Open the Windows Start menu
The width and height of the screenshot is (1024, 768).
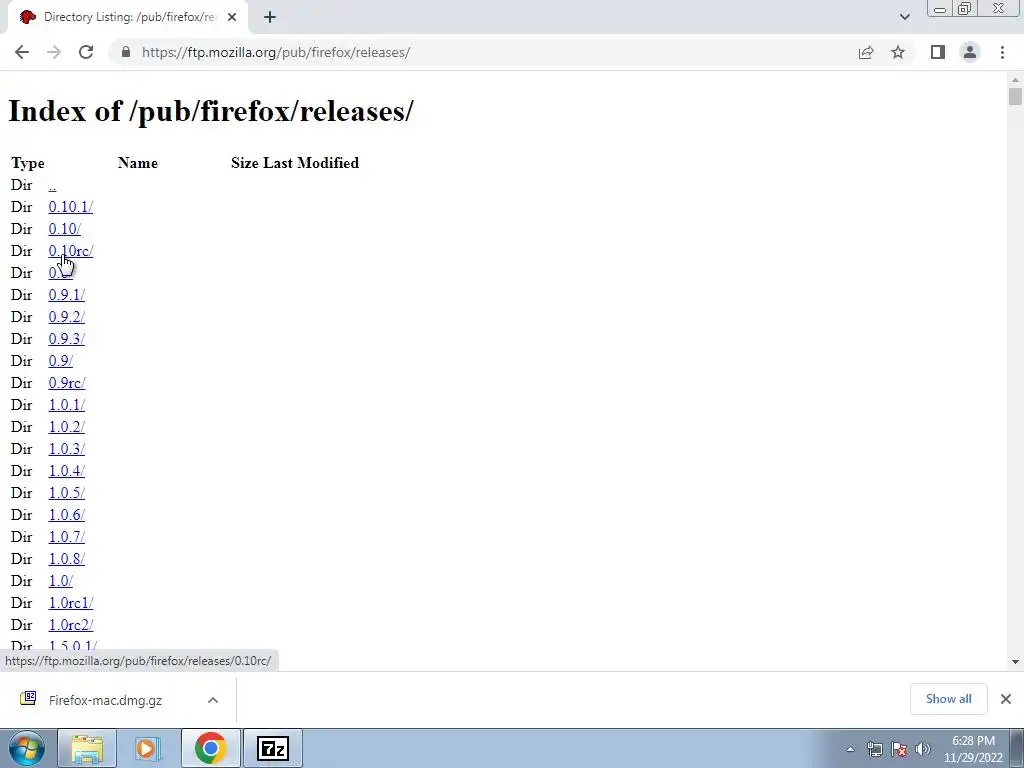(26, 748)
